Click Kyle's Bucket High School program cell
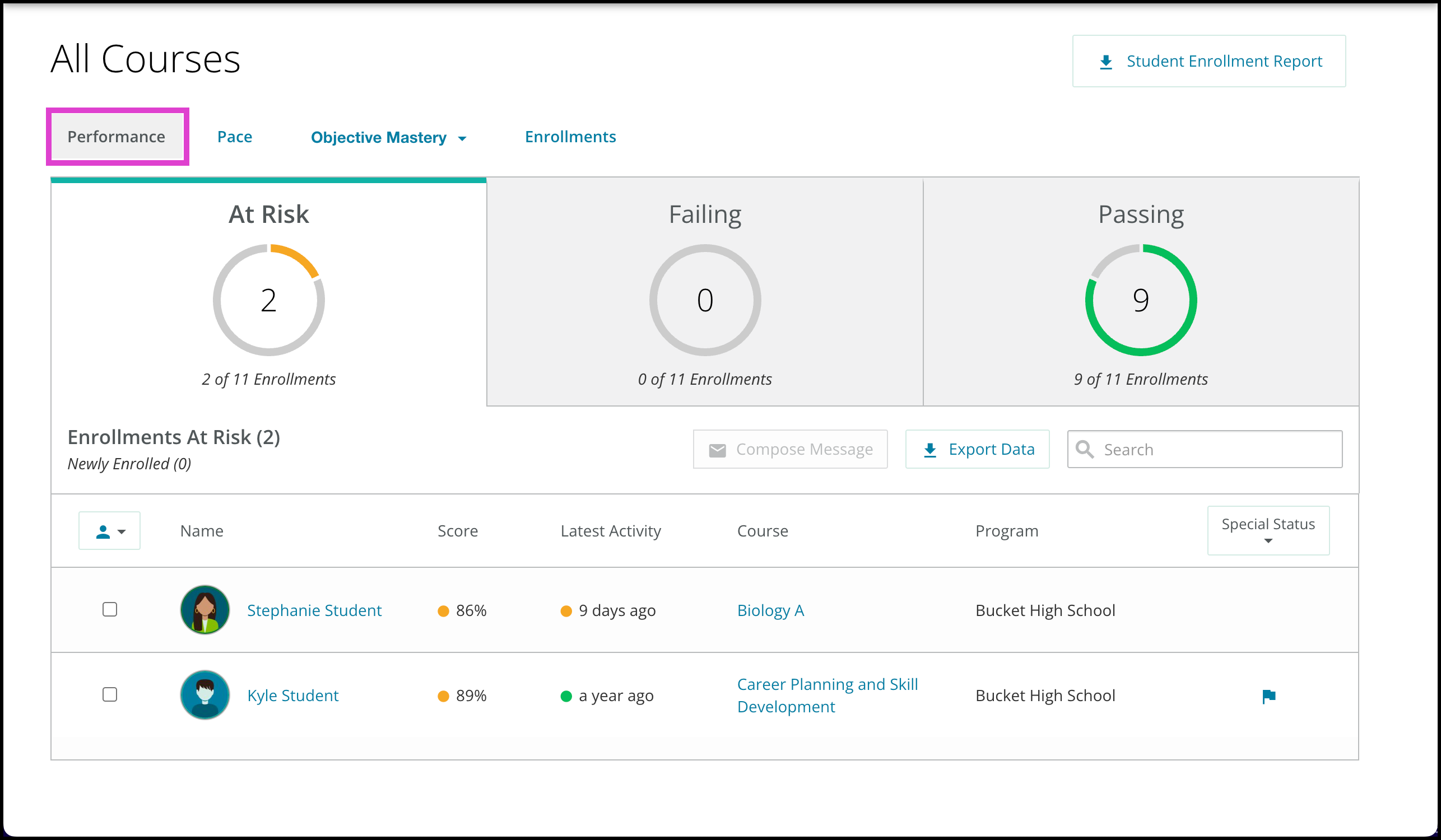 (x=1045, y=696)
